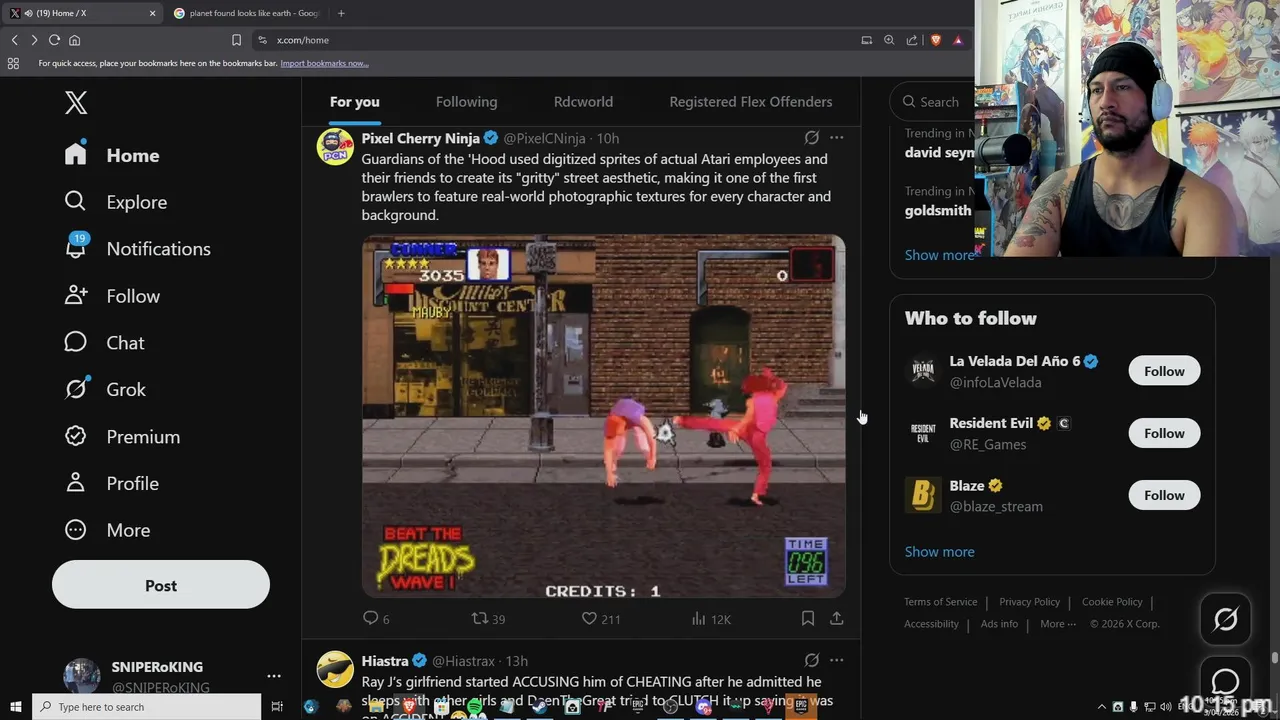The image size is (1280, 720).
Task: Open Brave Rewards triangle icon
Action: click(958, 40)
